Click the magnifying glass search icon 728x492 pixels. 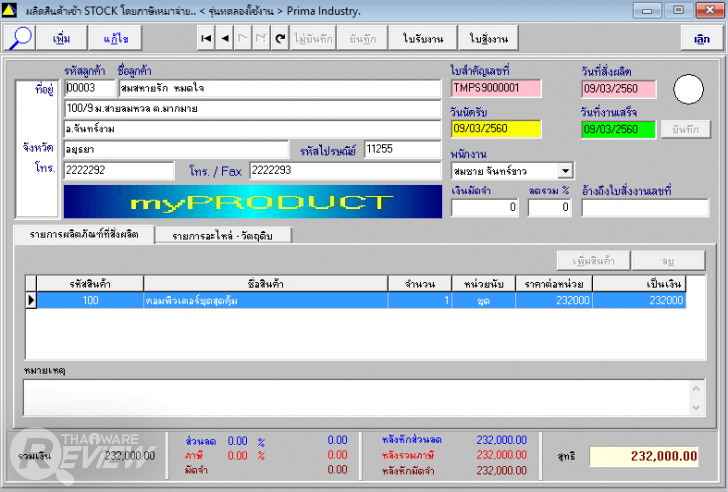pyautogui.click(x=20, y=38)
